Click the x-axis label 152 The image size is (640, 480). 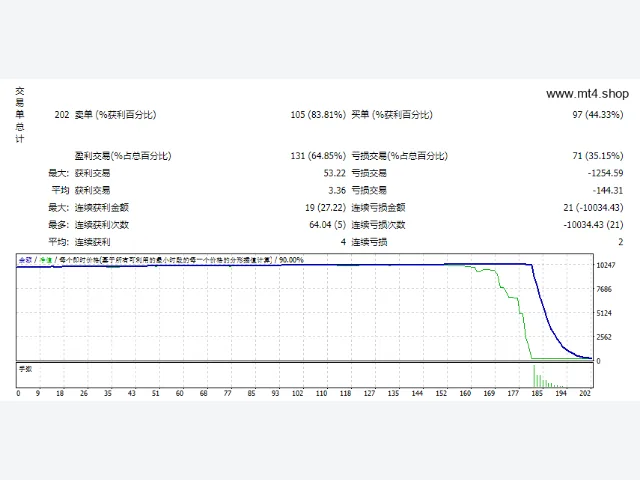point(441,393)
